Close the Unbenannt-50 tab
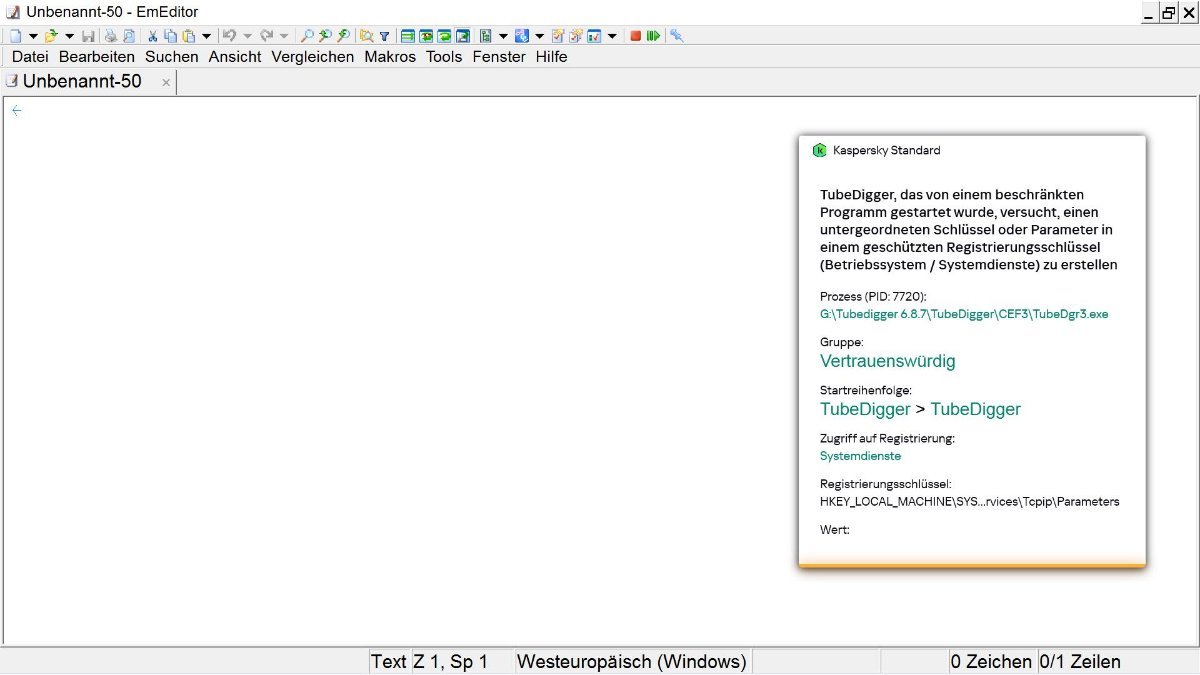 tap(166, 83)
